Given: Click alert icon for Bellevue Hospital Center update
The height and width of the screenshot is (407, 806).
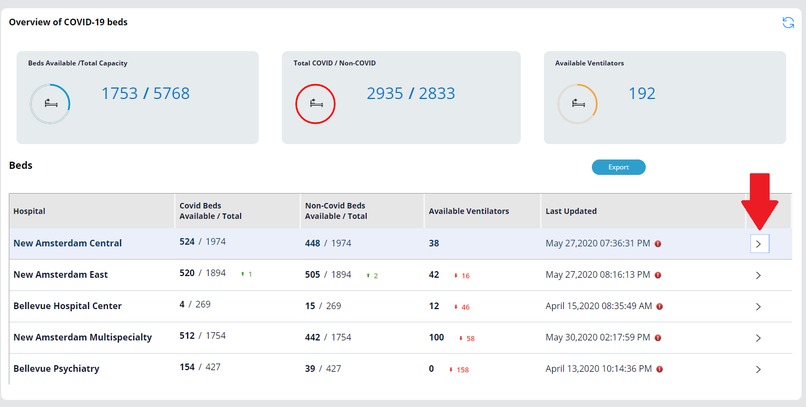Looking at the screenshot, I should [x=660, y=306].
